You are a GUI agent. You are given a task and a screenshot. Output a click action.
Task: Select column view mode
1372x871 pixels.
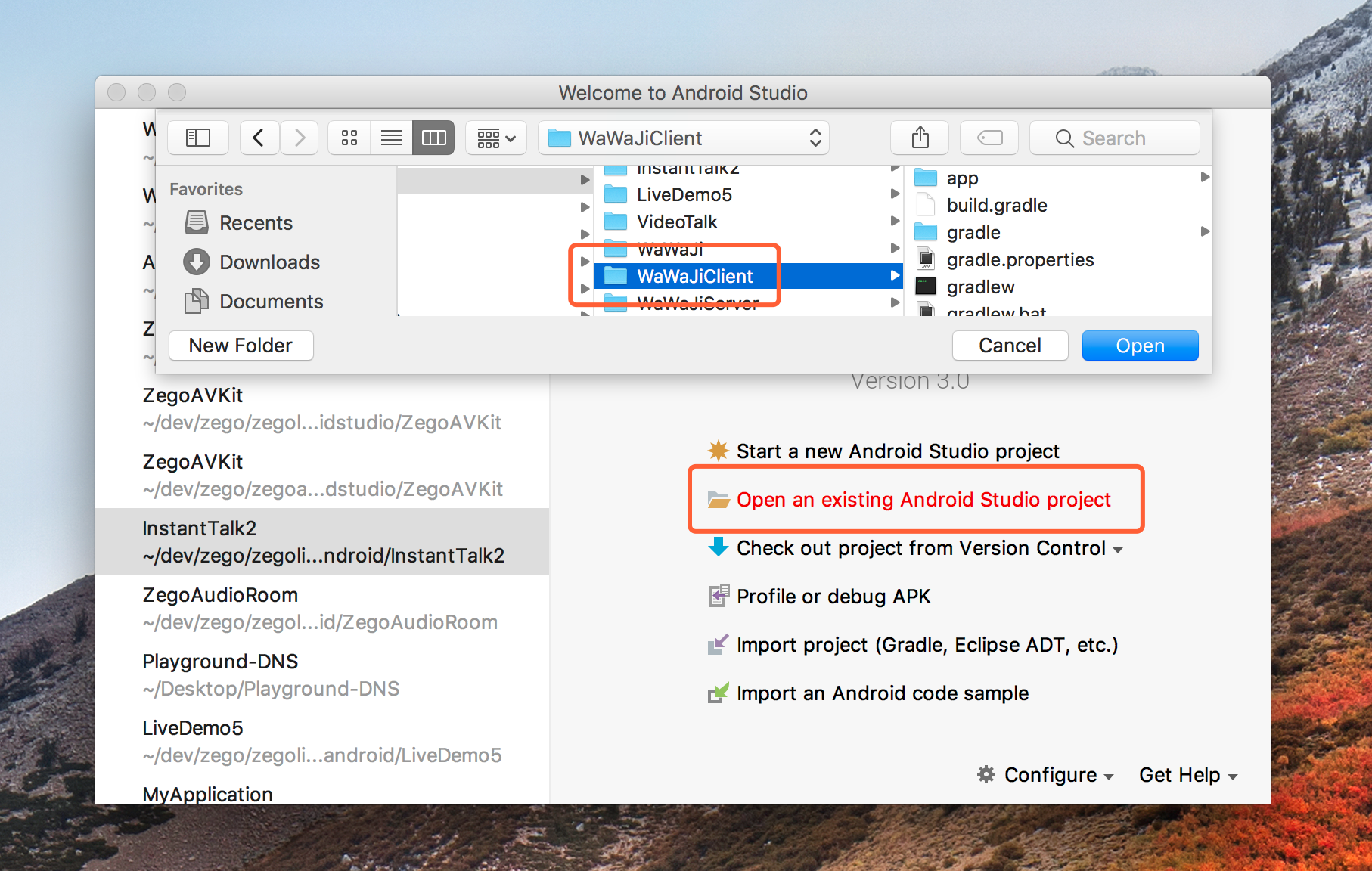click(x=433, y=138)
